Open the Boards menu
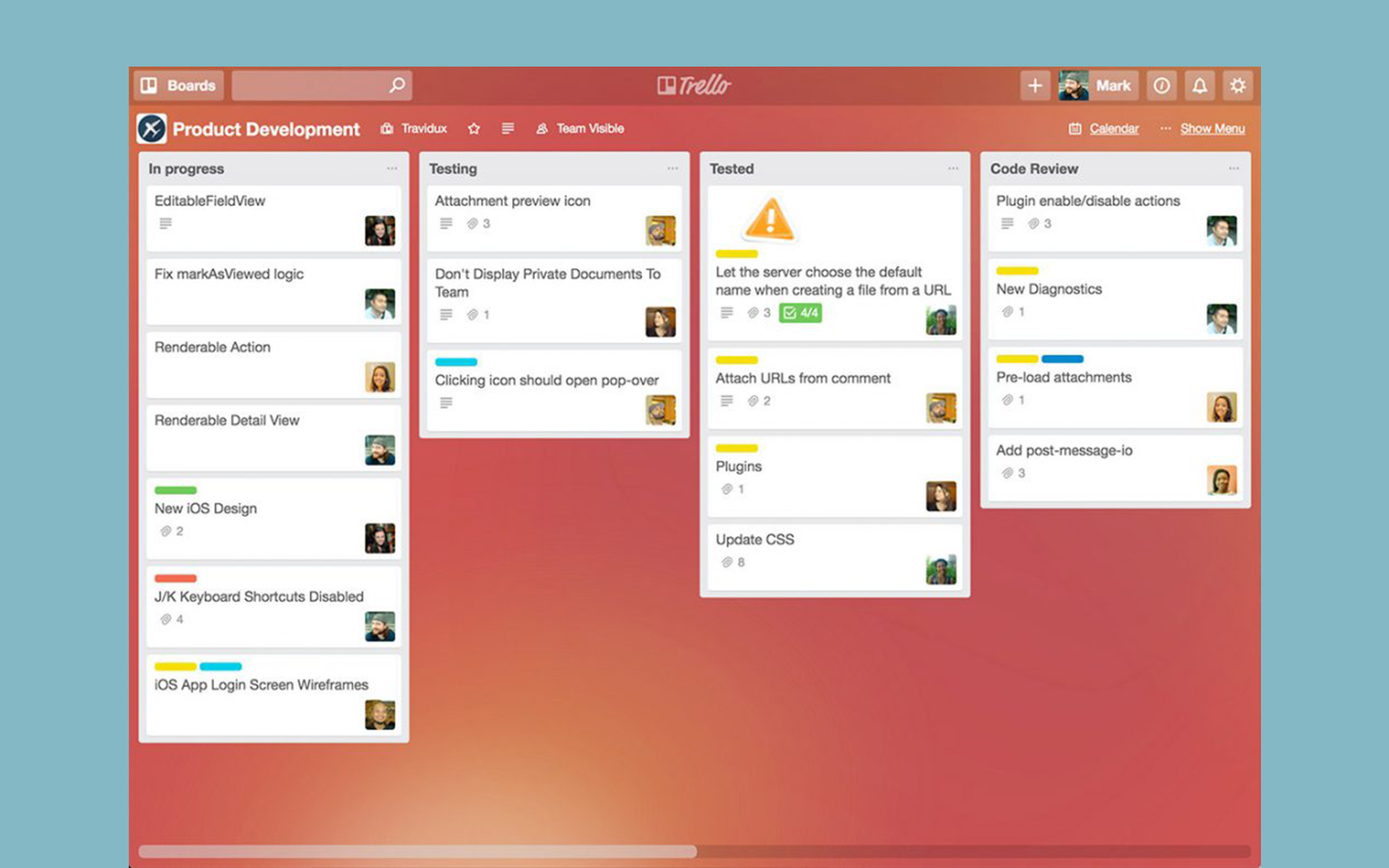 click(x=179, y=85)
